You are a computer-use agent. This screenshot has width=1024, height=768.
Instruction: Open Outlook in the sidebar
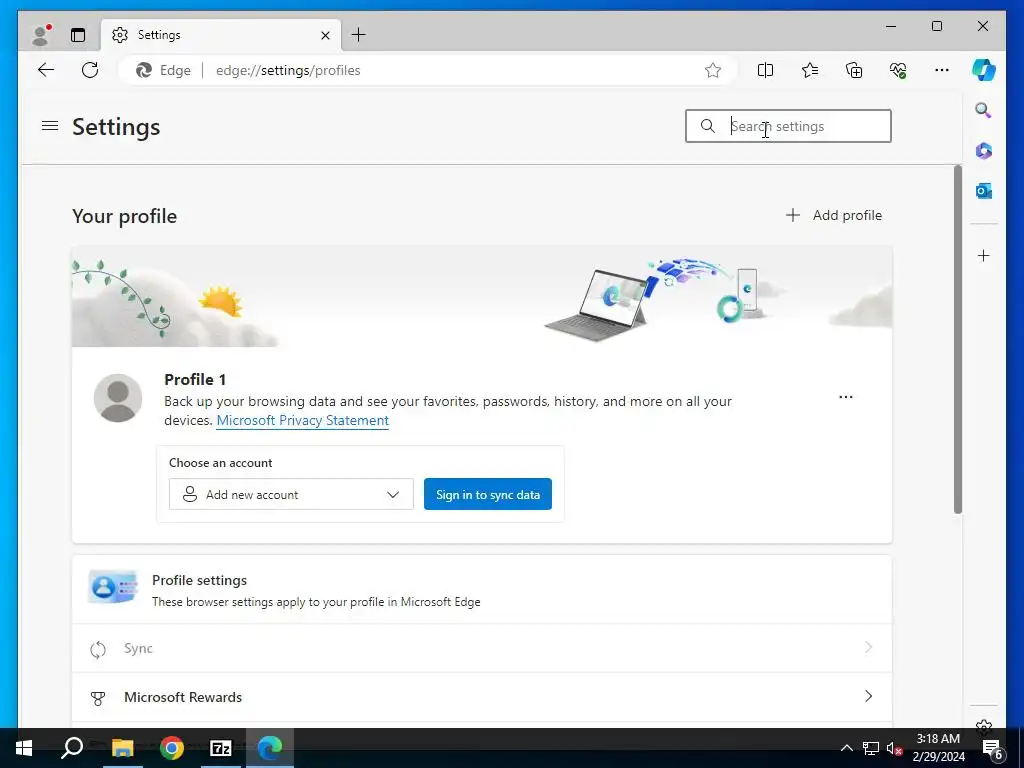[984, 191]
